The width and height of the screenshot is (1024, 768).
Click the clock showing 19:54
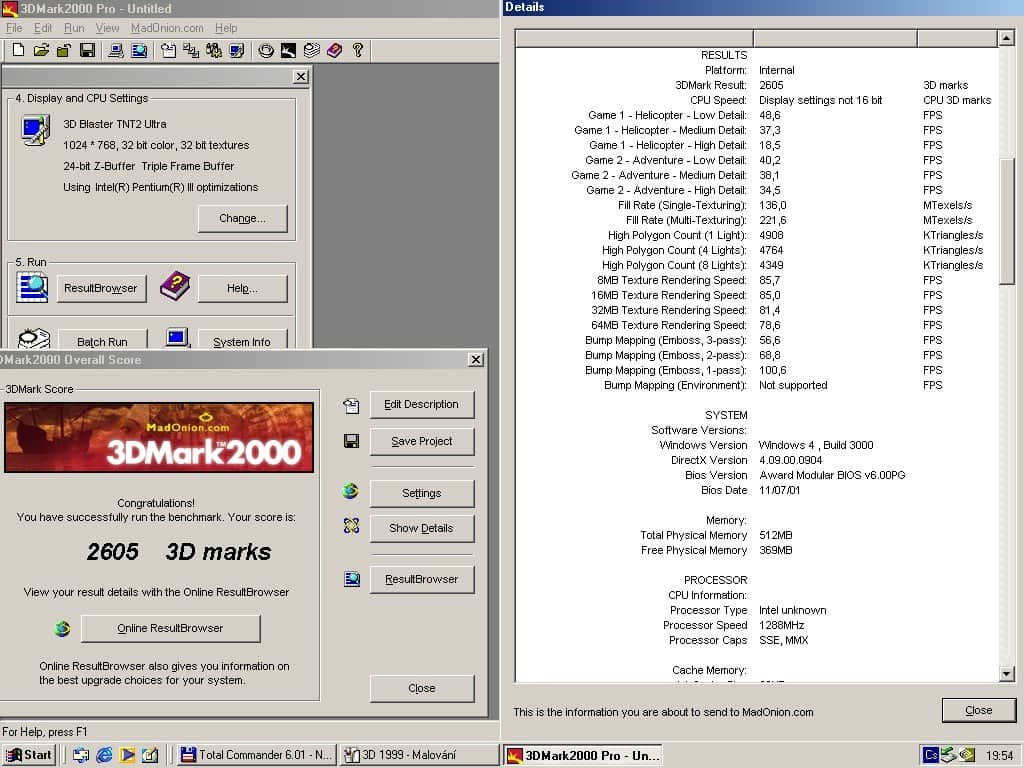pyautogui.click(x=999, y=755)
